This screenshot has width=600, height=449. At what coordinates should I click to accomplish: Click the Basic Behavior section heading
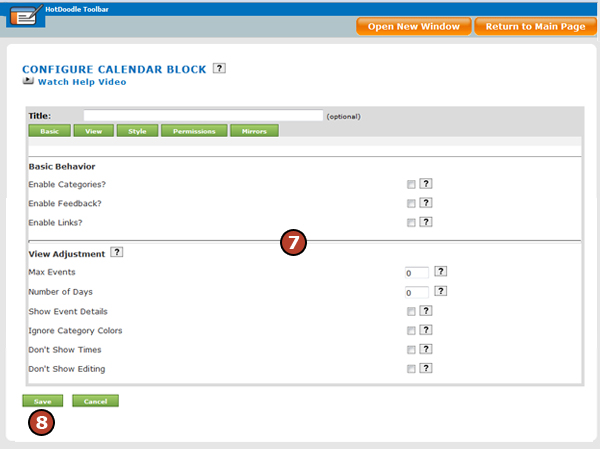click(x=62, y=167)
